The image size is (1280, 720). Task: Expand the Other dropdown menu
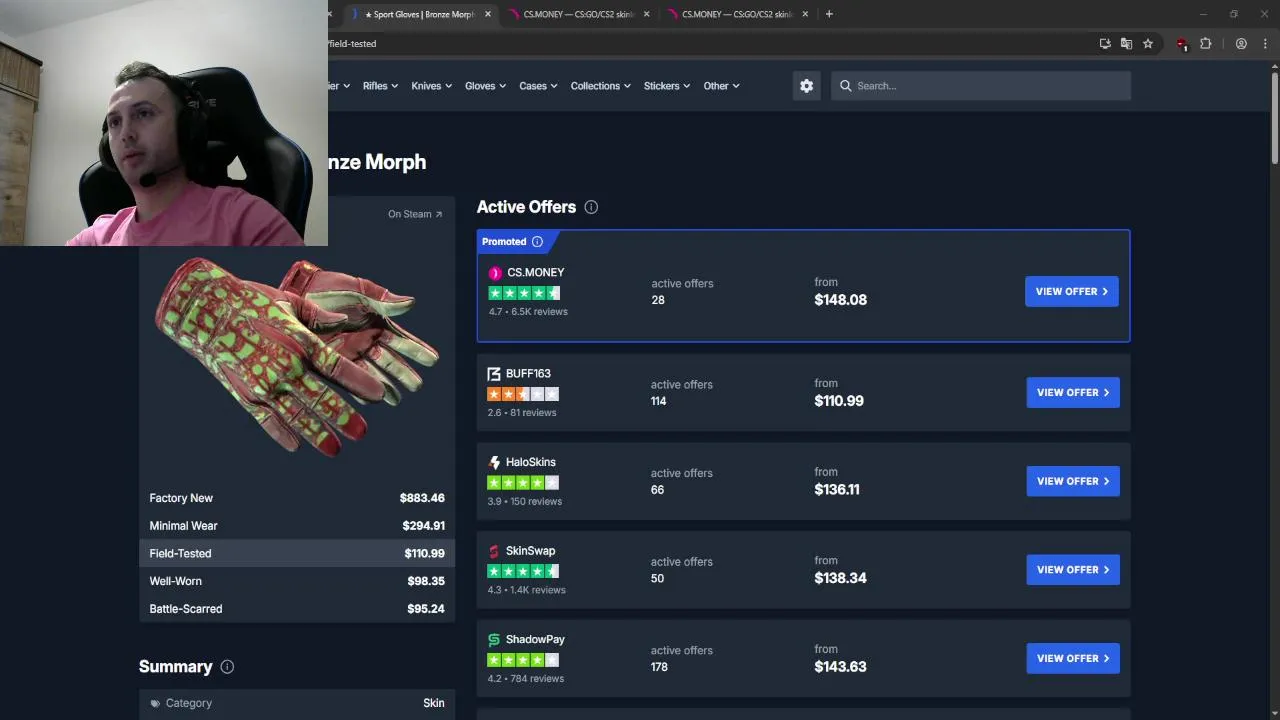[721, 86]
